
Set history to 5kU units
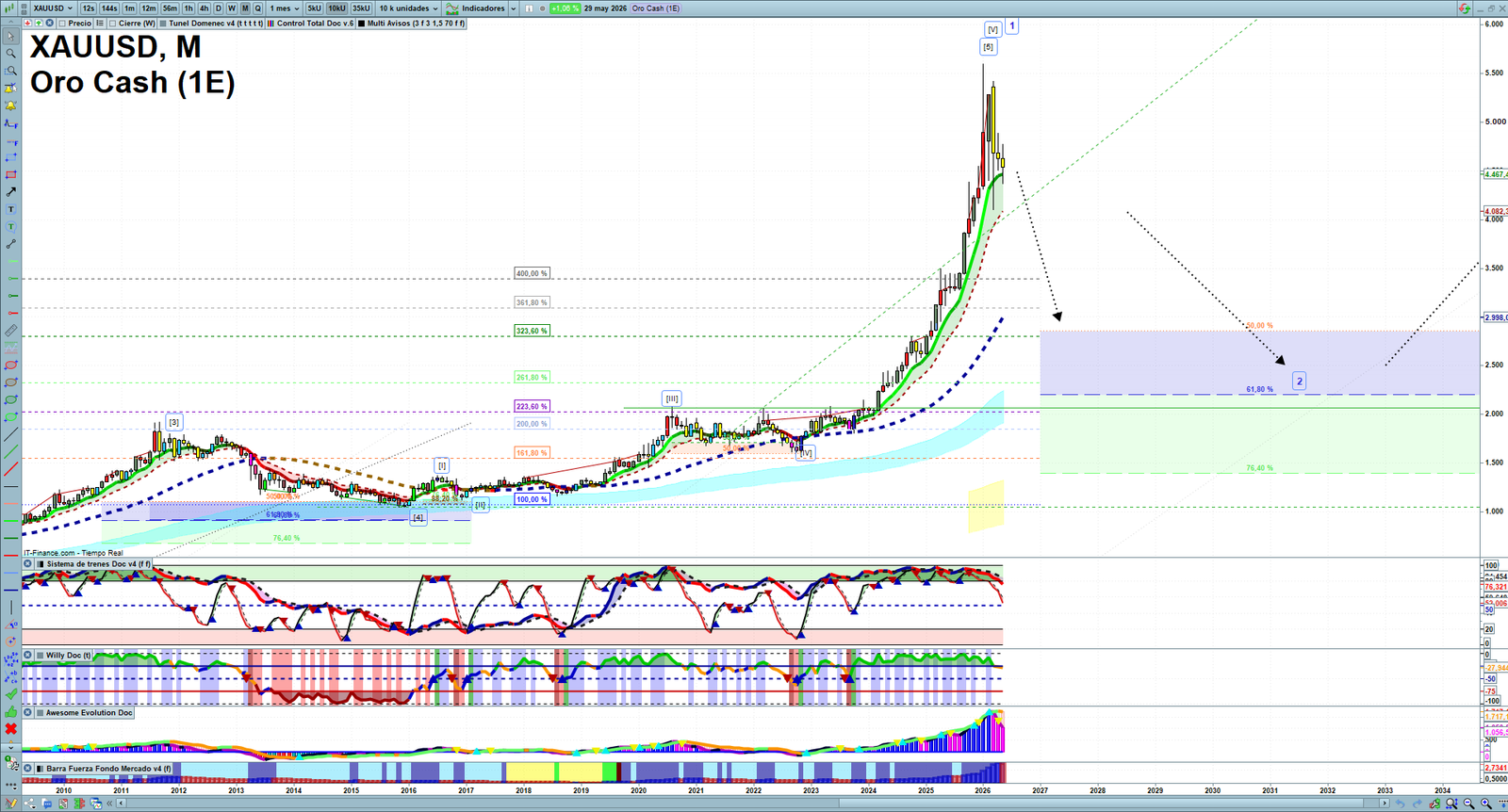click(x=314, y=8)
